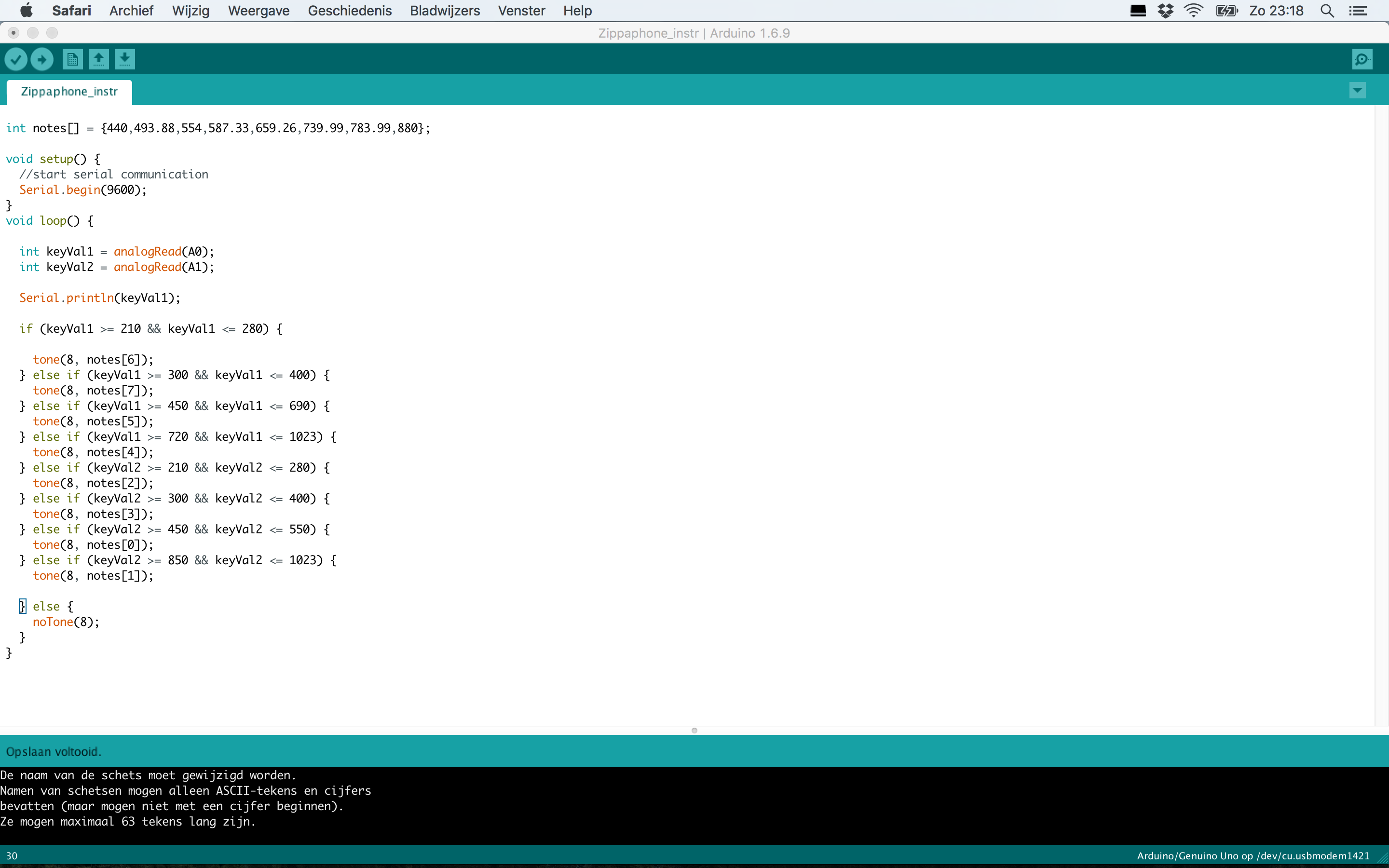This screenshot has width=1389, height=868.
Task: Click the console divider handle dot
Action: pos(694,730)
